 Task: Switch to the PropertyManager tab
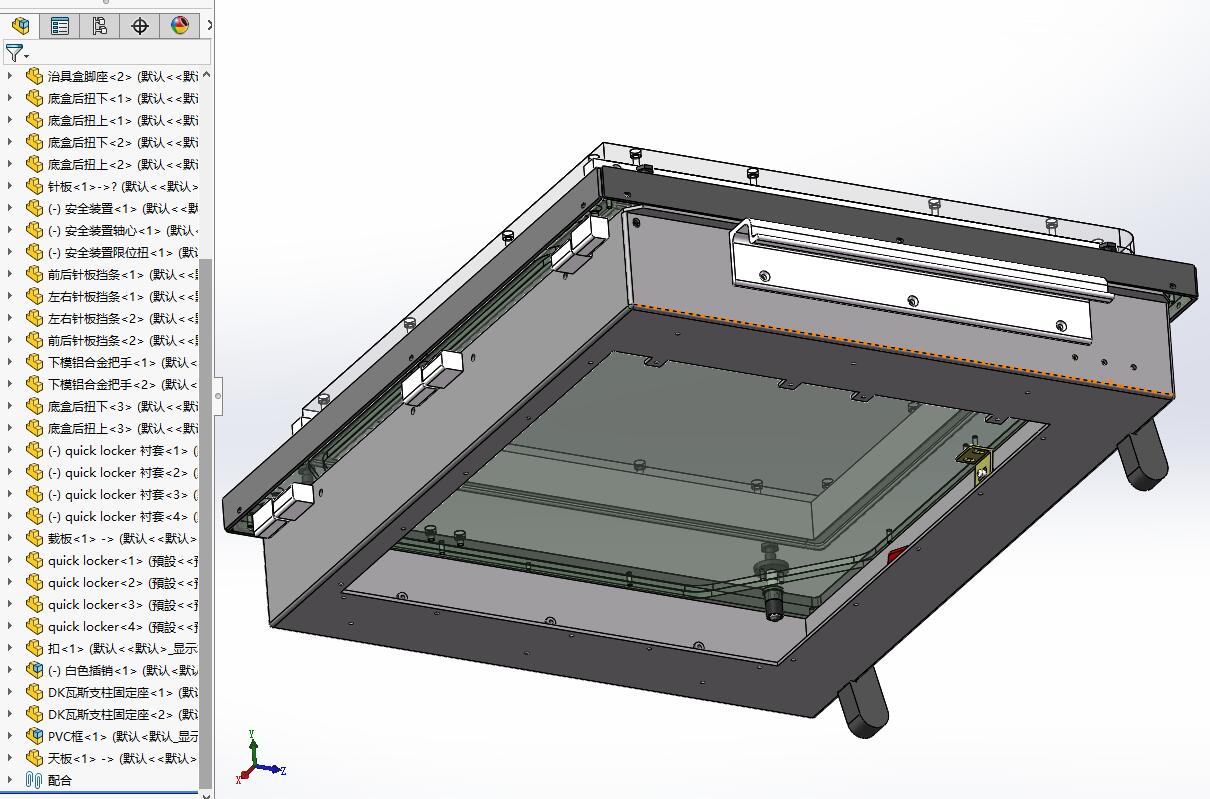60,26
